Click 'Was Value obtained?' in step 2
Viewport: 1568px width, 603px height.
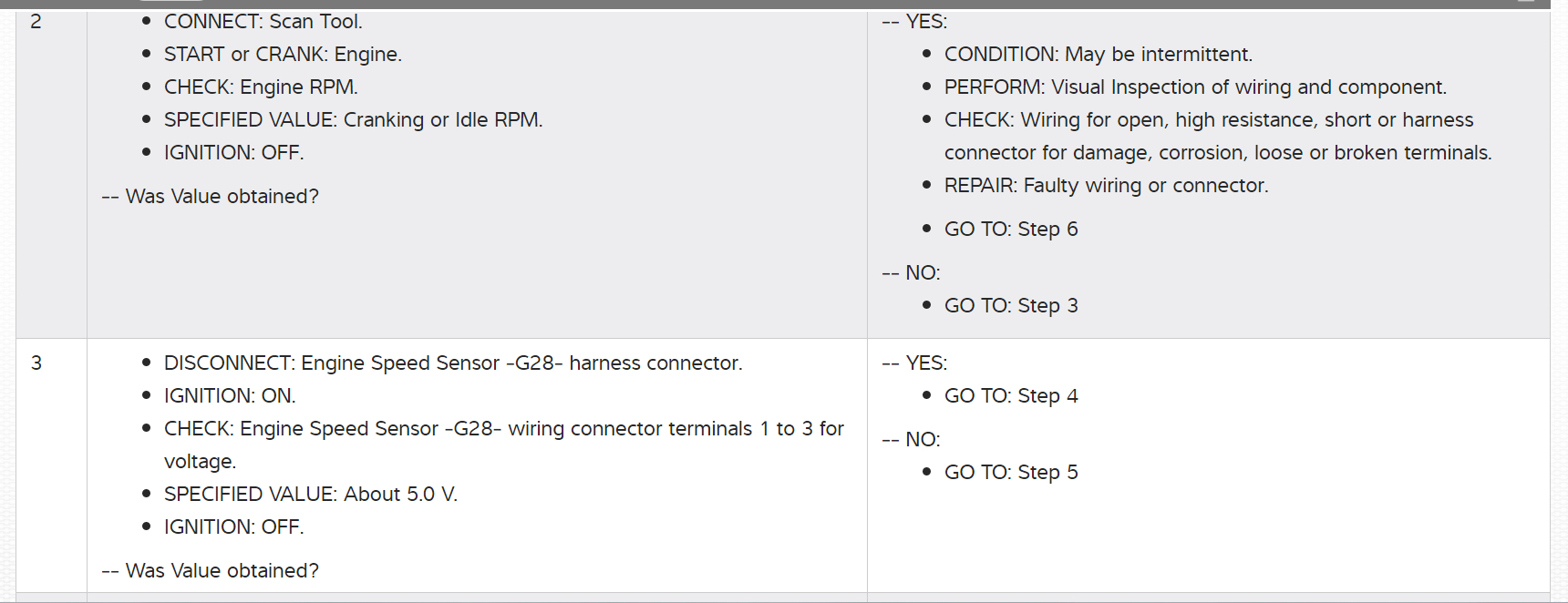point(222,197)
